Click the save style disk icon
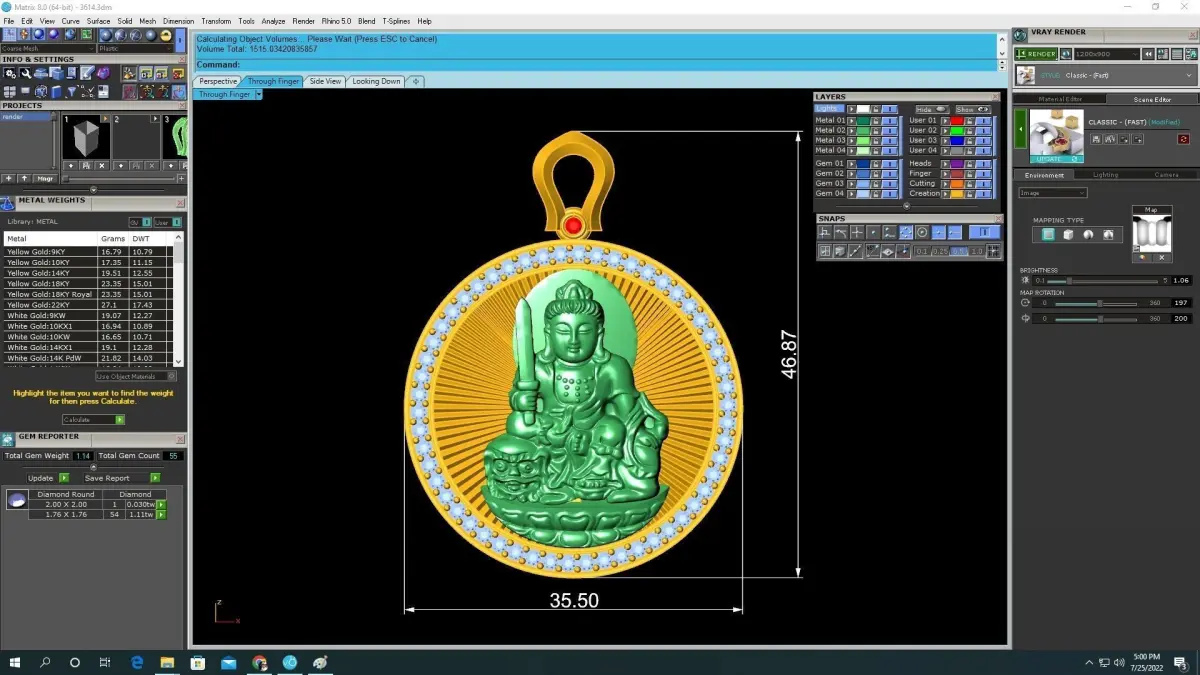Viewport: 1200px width, 675px height. pos(1096,139)
